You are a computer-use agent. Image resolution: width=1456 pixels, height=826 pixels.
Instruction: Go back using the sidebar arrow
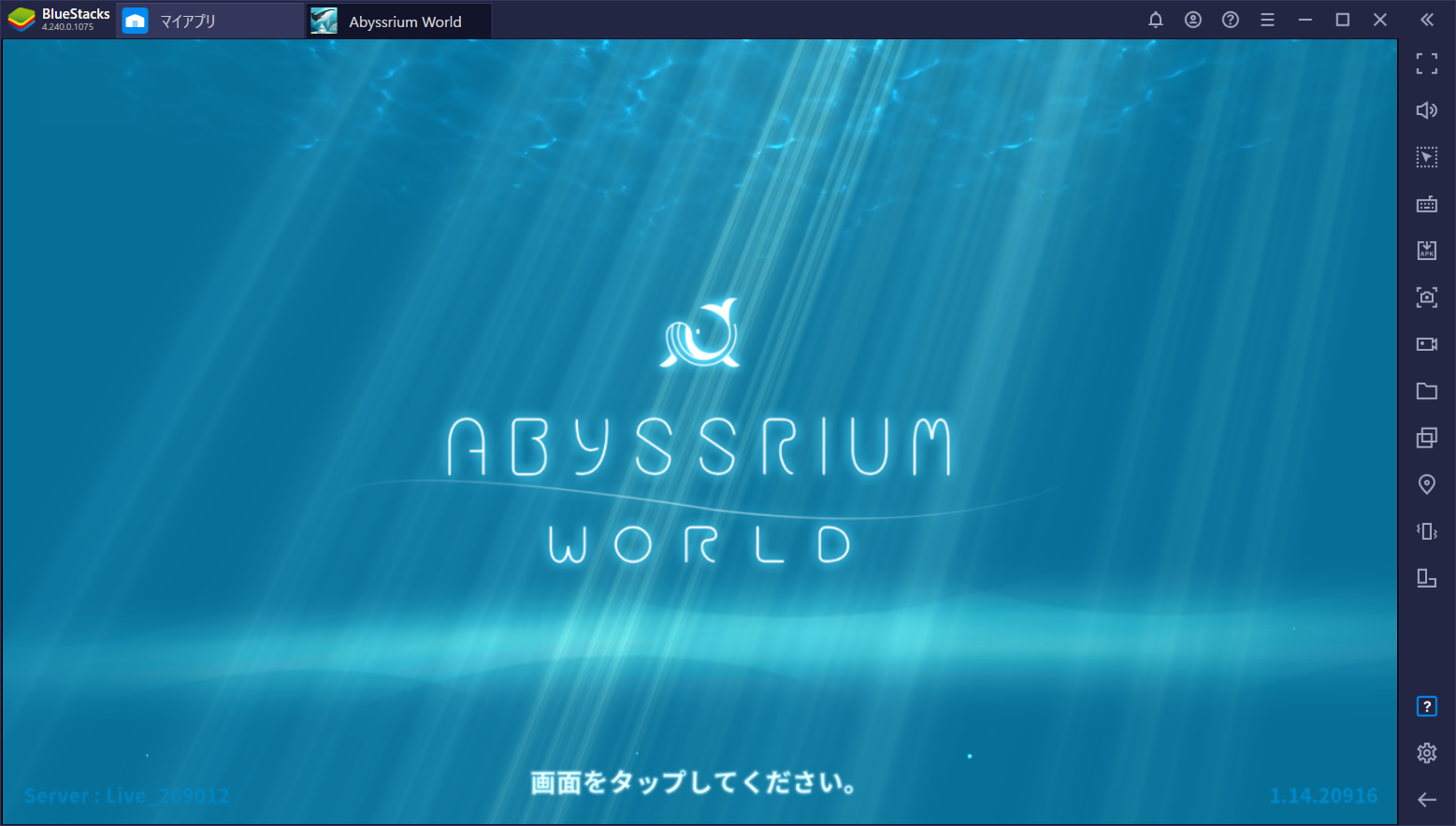(1427, 799)
